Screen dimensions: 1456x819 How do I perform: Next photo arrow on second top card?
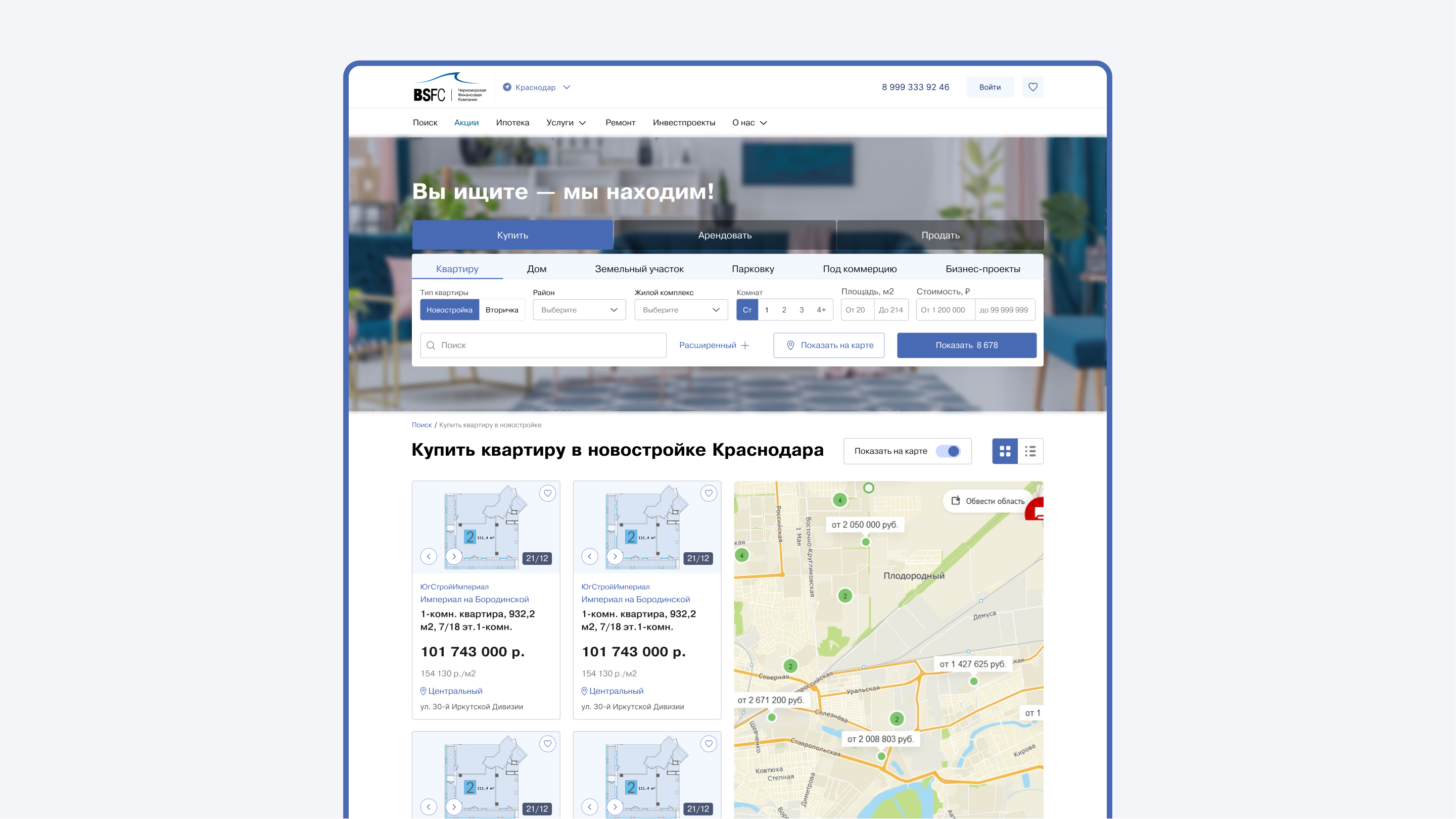pyautogui.click(x=615, y=557)
